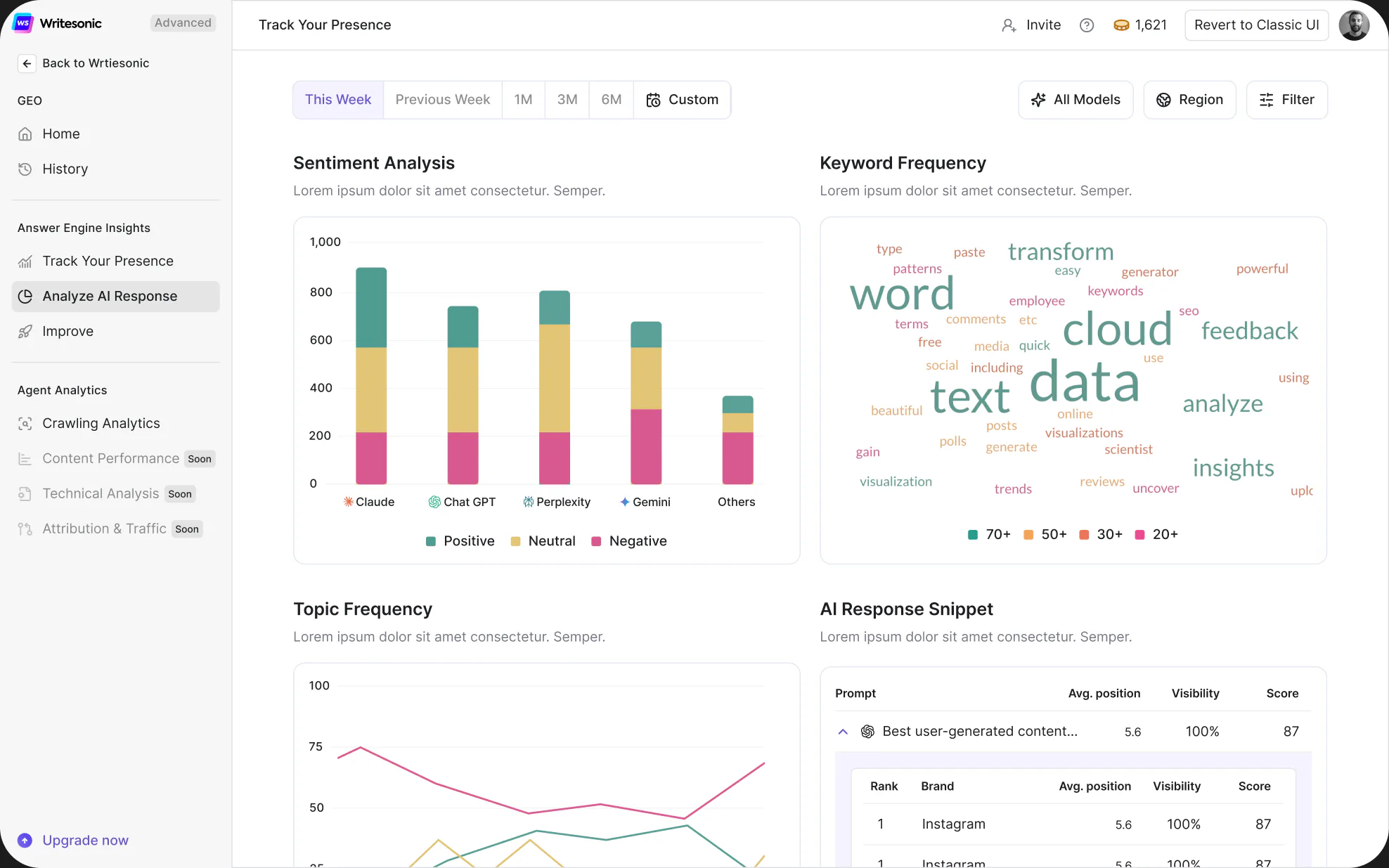Viewport: 1389px width, 868px height.
Task: Toggle the 50+ keyword frequency legend
Action: [x=1045, y=534]
